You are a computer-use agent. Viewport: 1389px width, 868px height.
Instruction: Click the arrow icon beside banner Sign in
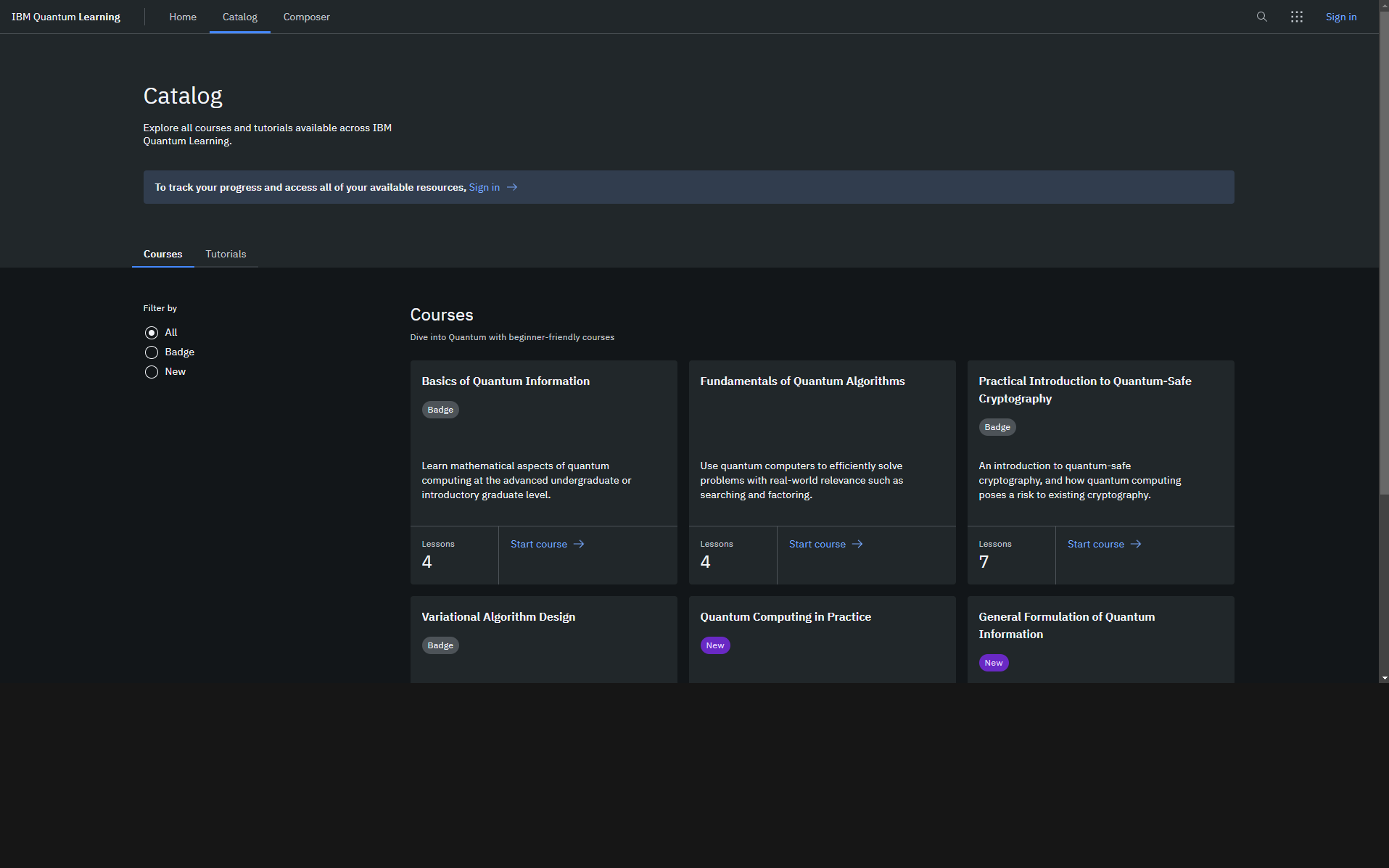click(512, 187)
